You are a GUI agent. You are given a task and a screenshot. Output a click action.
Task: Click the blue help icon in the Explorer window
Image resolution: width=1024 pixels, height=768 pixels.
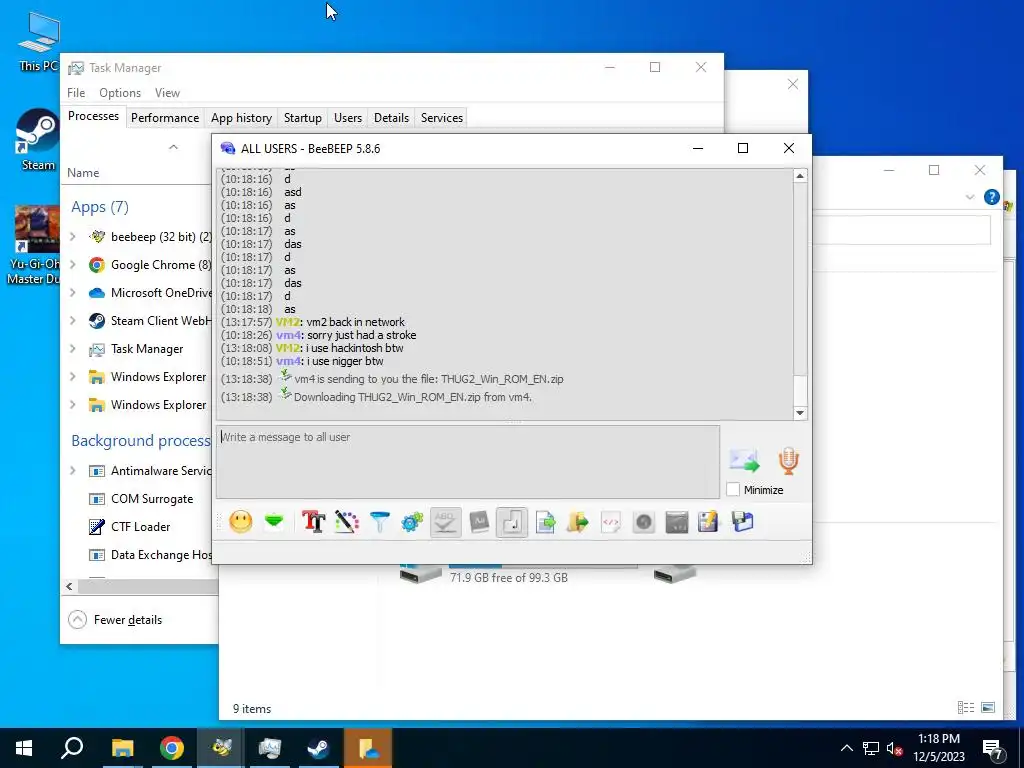click(x=991, y=197)
